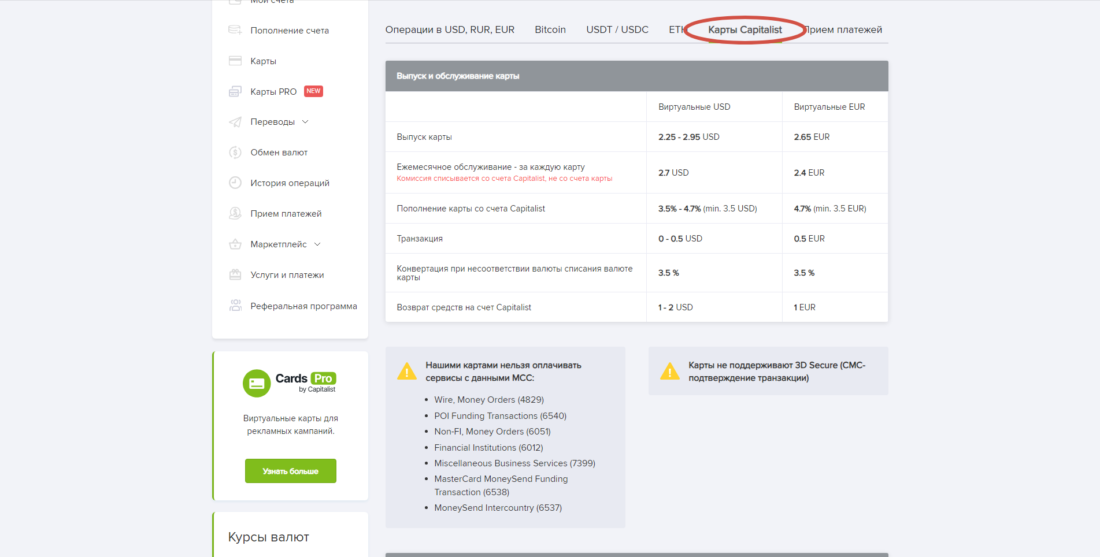The height and width of the screenshot is (557, 1100).
Task: Click the Транзакция row label
Action: [x=420, y=239]
